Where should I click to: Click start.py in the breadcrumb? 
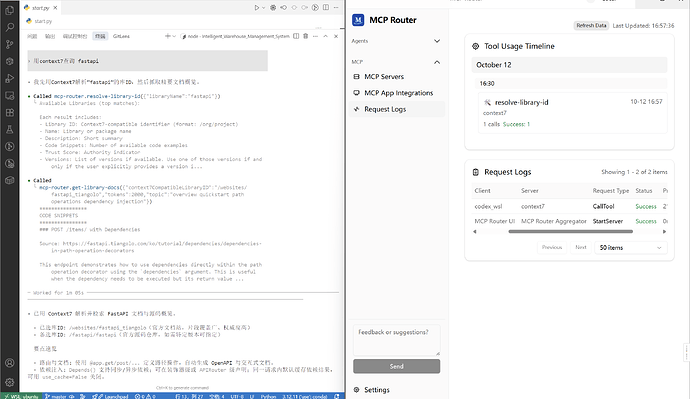point(43,21)
